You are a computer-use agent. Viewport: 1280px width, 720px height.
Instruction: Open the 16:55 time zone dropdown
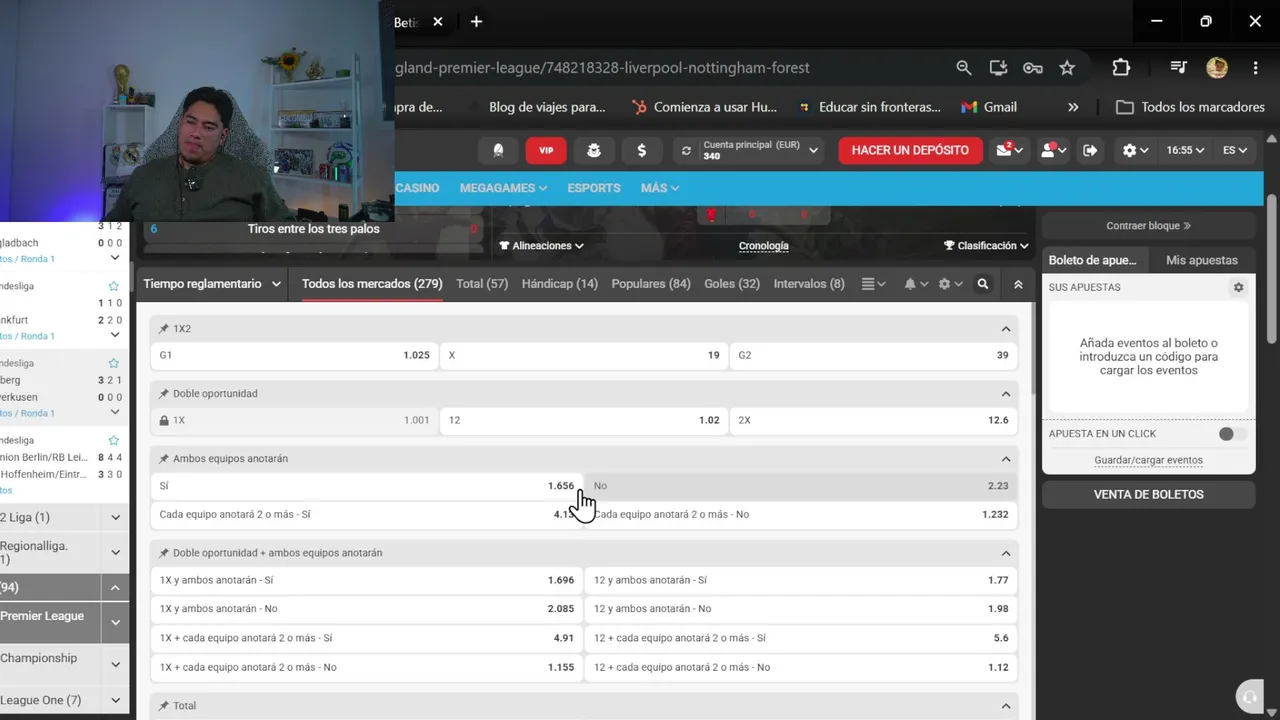(x=1185, y=150)
